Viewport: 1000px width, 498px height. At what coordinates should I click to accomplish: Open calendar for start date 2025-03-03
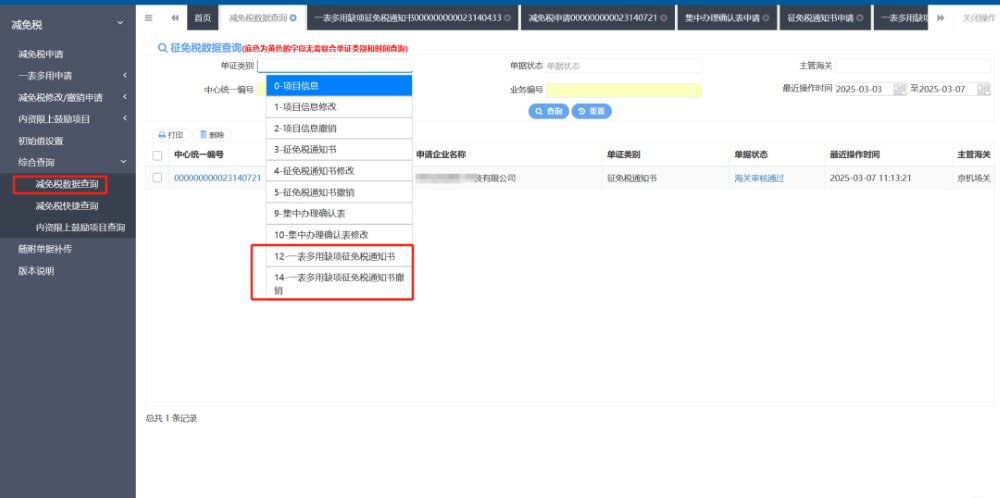point(900,89)
